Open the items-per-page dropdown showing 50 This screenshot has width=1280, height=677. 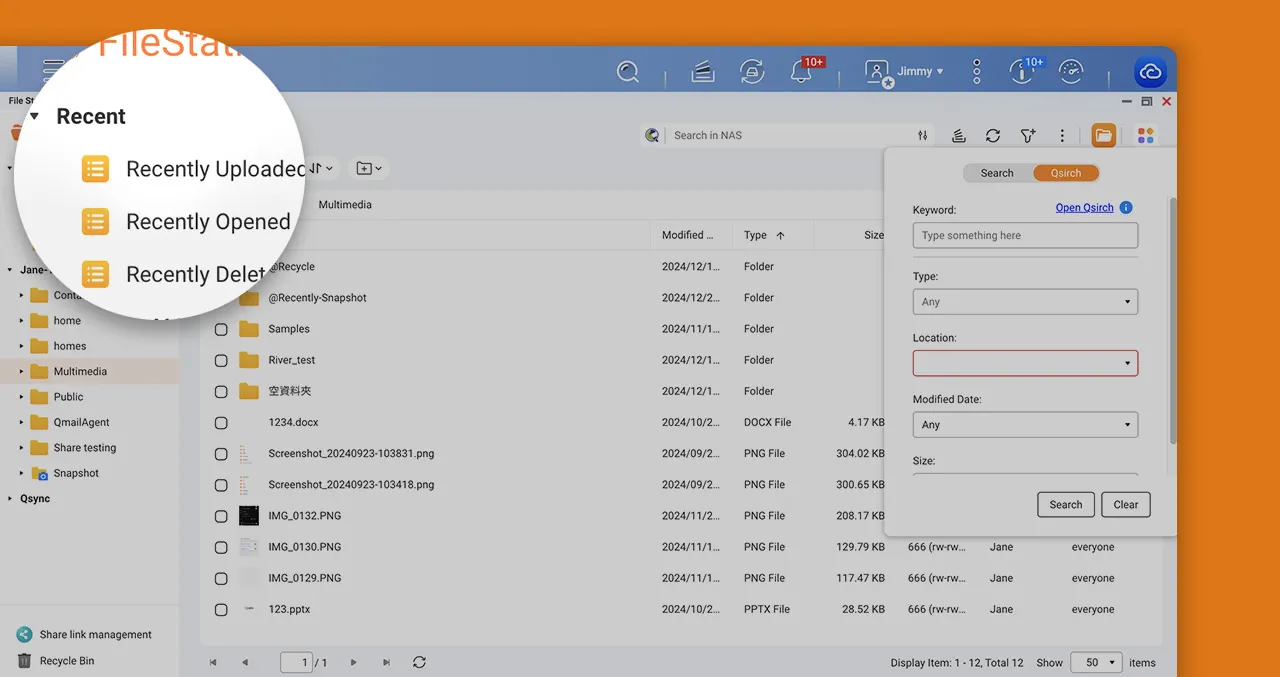(x=1096, y=662)
